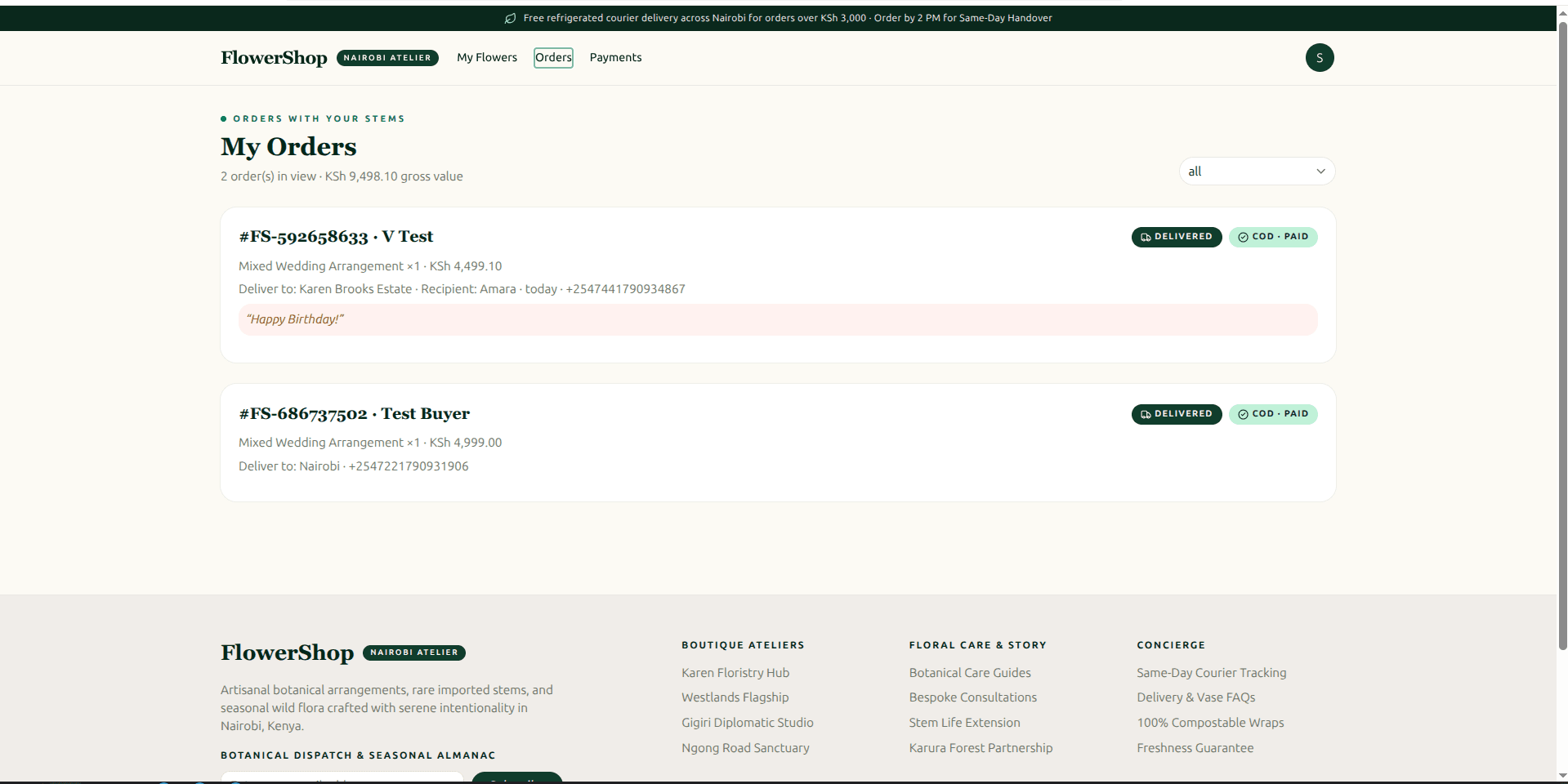1568x784 pixels.
Task: Click the FlowerShop header logo
Action: 274,57
